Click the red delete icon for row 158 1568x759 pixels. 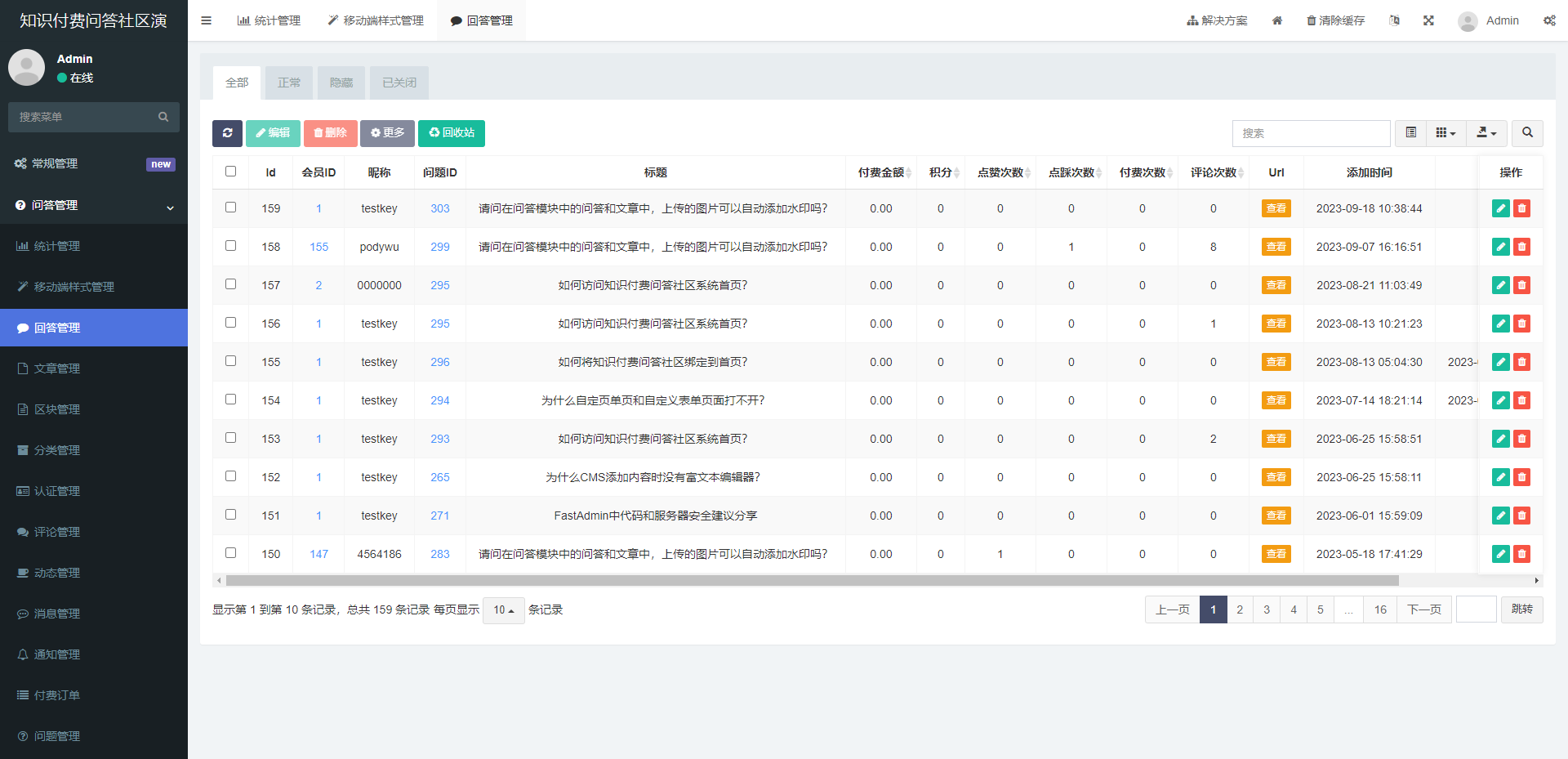pyautogui.click(x=1521, y=247)
